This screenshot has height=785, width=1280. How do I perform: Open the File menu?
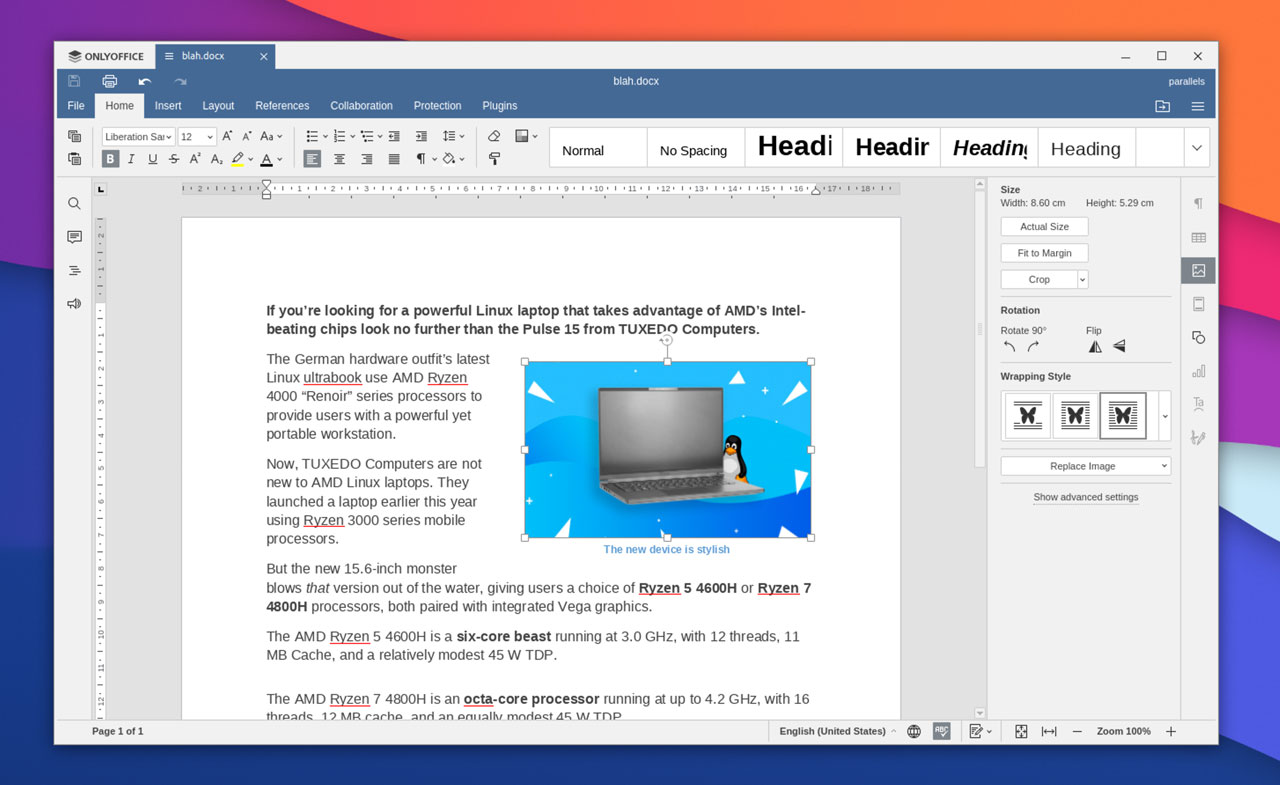point(76,106)
